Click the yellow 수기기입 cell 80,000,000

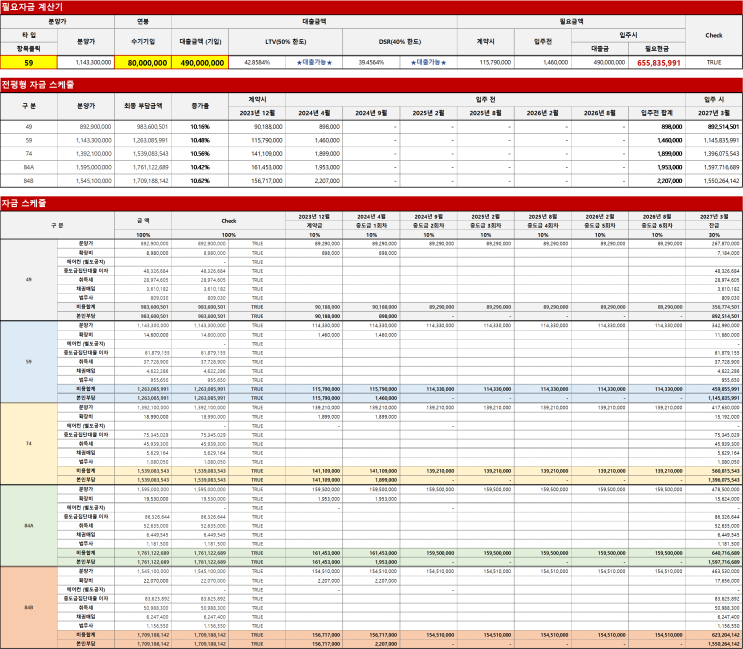coord(143,63)
